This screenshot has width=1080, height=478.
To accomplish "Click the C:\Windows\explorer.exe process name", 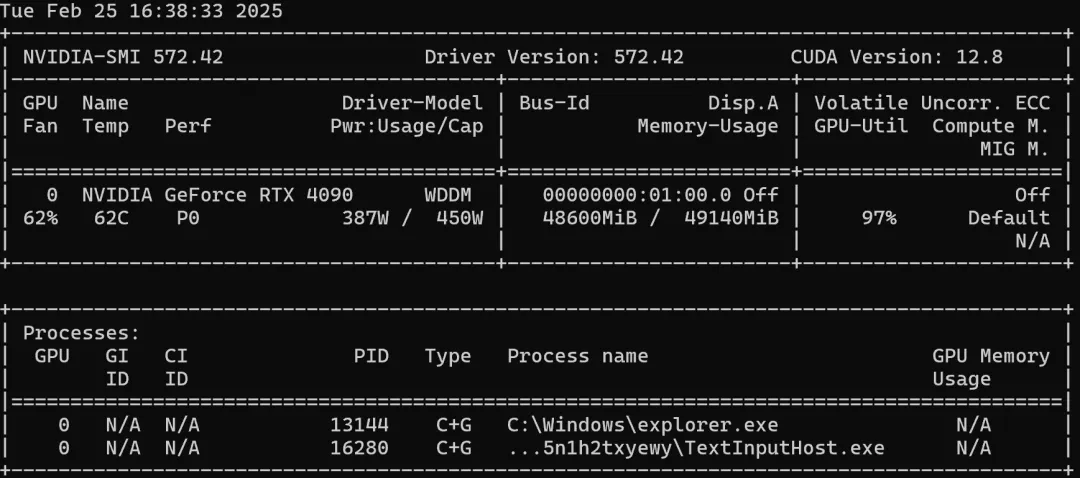I will point(642,425).
